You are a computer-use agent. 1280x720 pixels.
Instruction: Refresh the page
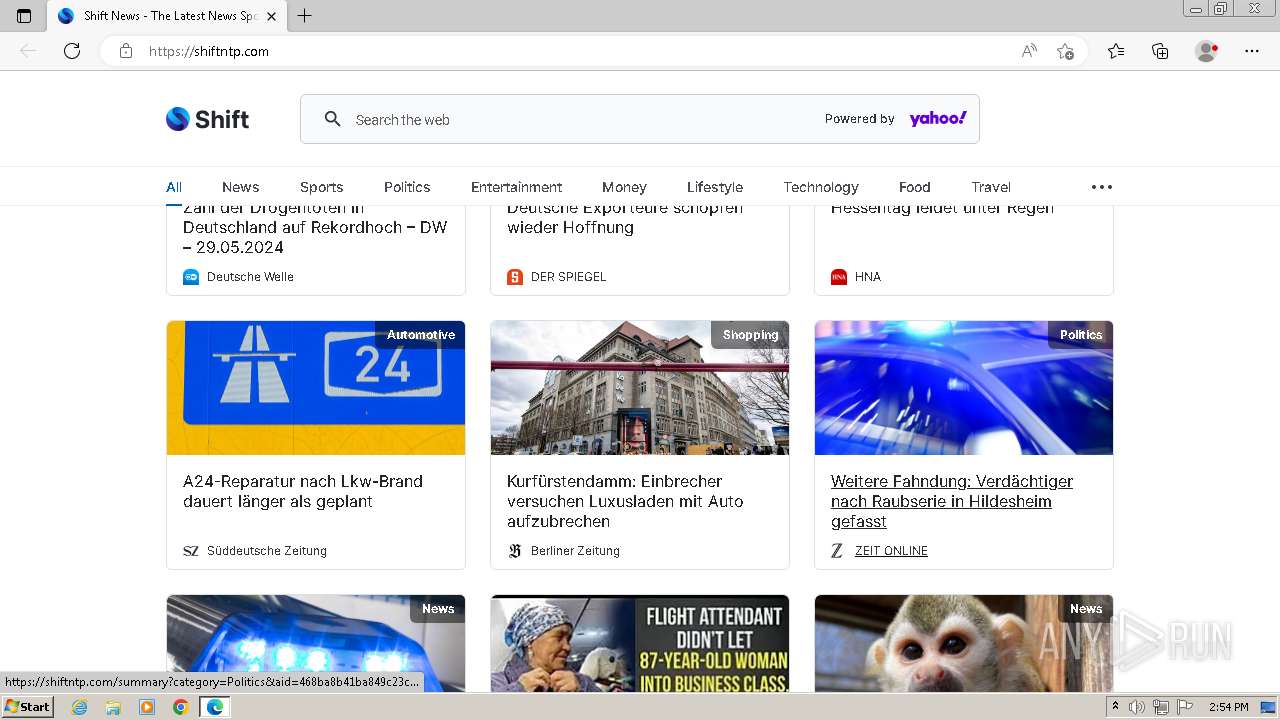[x=72, y=51]
